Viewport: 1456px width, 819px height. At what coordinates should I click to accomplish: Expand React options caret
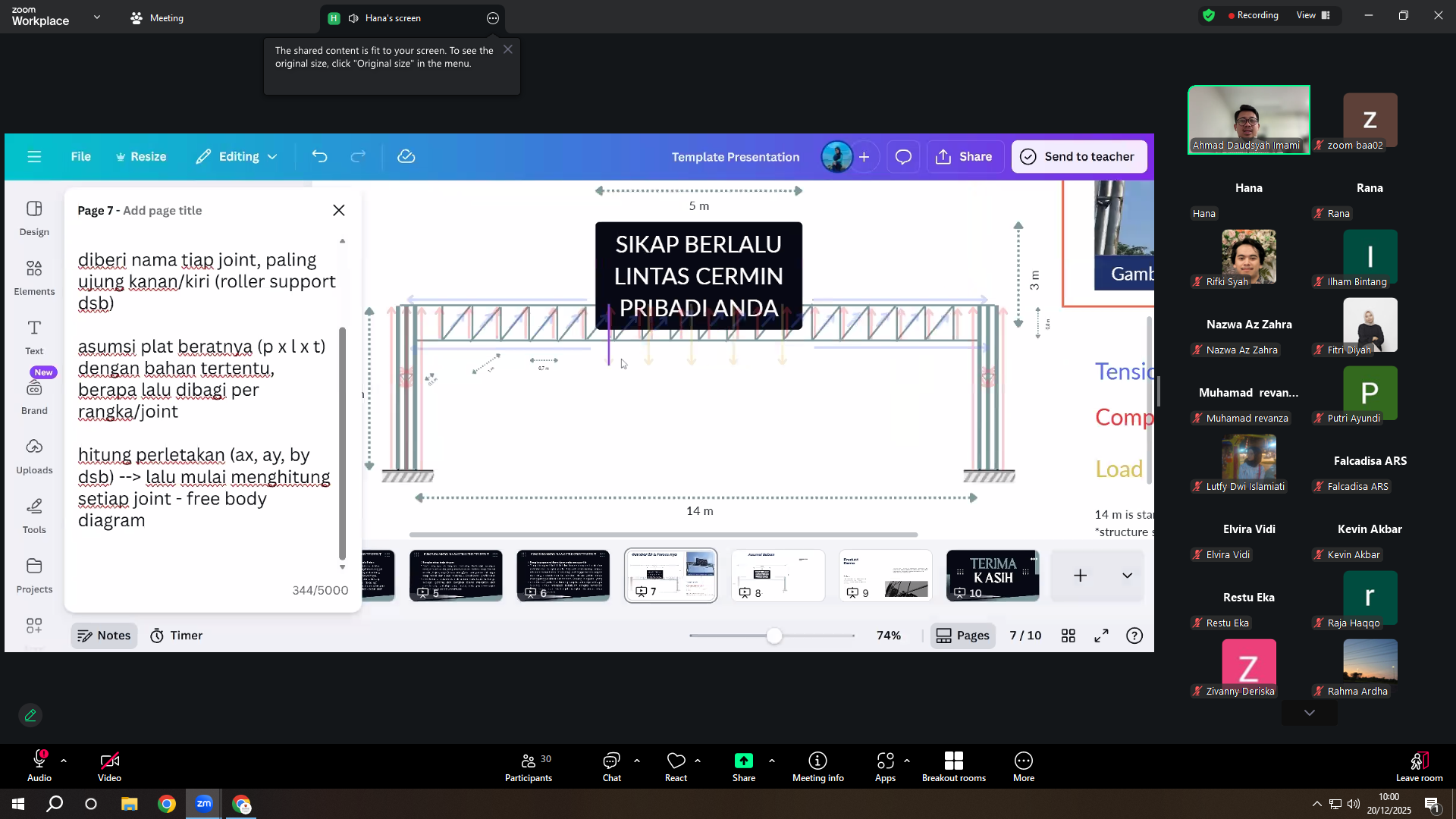698,761
